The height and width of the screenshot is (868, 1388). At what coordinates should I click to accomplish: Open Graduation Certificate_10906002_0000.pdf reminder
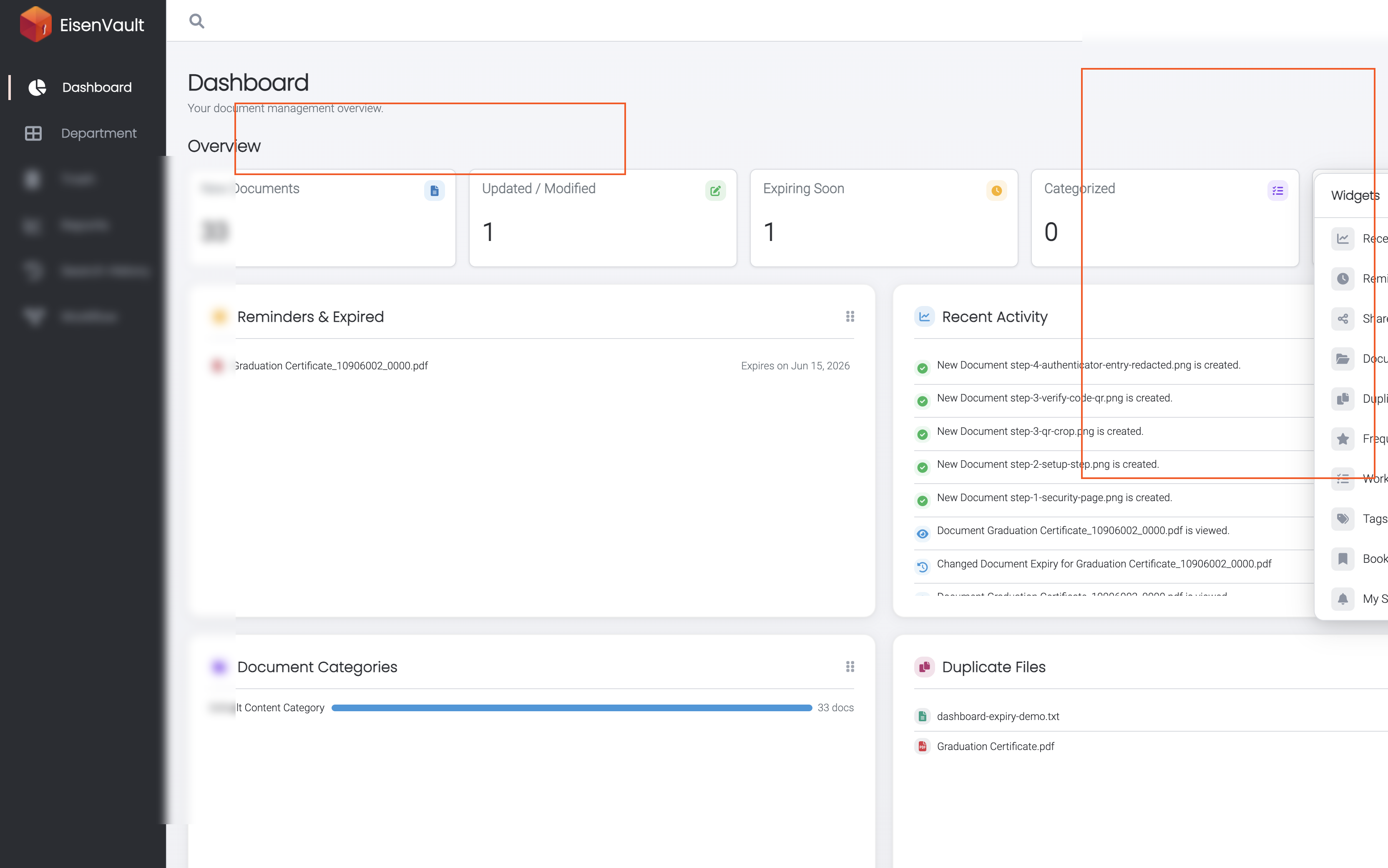tap(331, 366)
